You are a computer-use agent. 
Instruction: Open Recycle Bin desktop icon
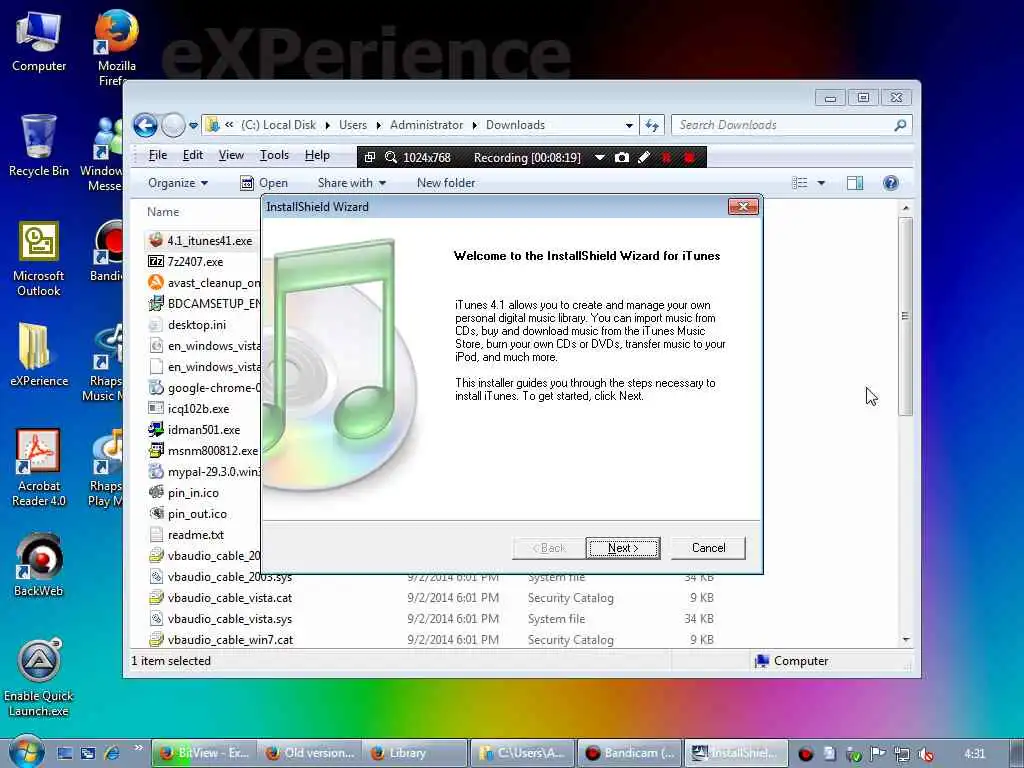39,146
